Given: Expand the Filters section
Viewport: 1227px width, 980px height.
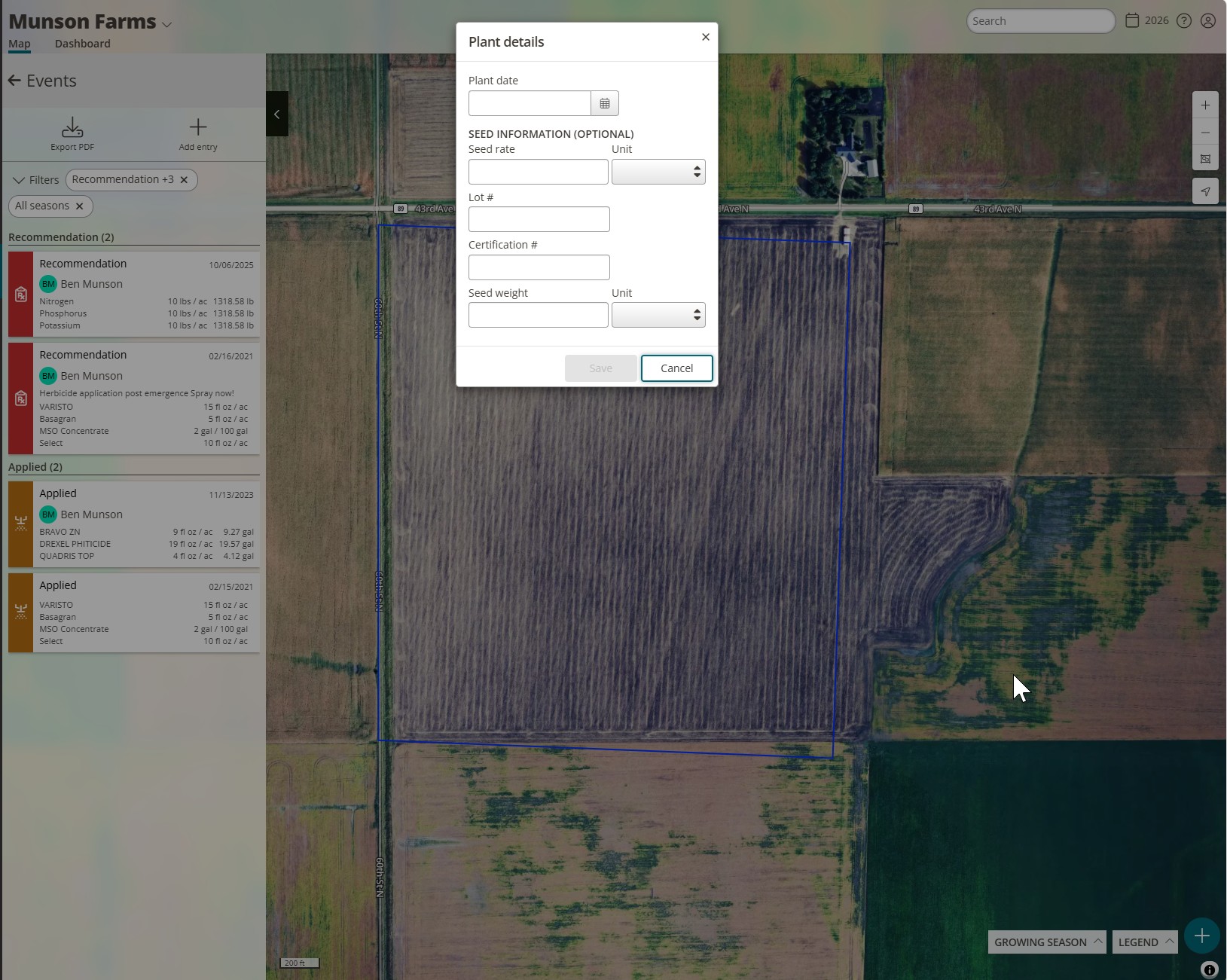Looking at the screenshot, I should point(36,180).
